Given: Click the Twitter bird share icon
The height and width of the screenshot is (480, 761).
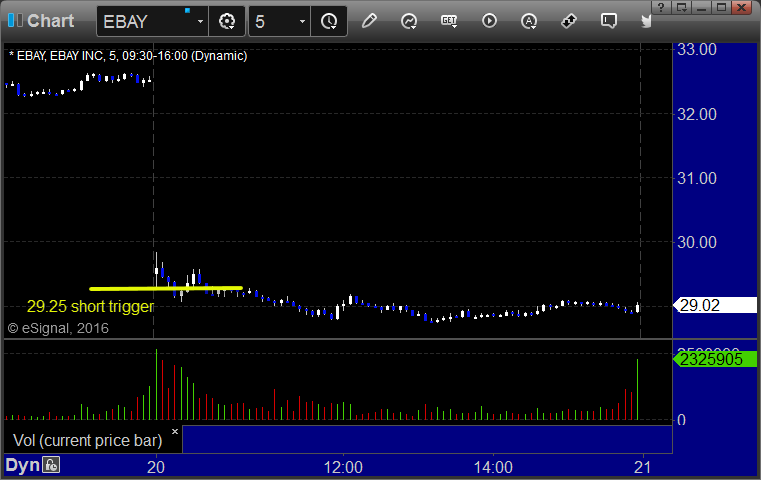Looking at the screenshot, I should point(646,21).
